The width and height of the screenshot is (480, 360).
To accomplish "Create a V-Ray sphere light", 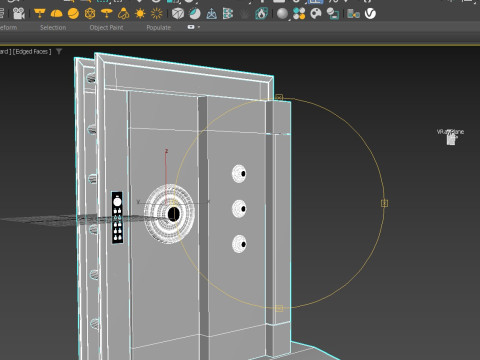I will point(73,14).
